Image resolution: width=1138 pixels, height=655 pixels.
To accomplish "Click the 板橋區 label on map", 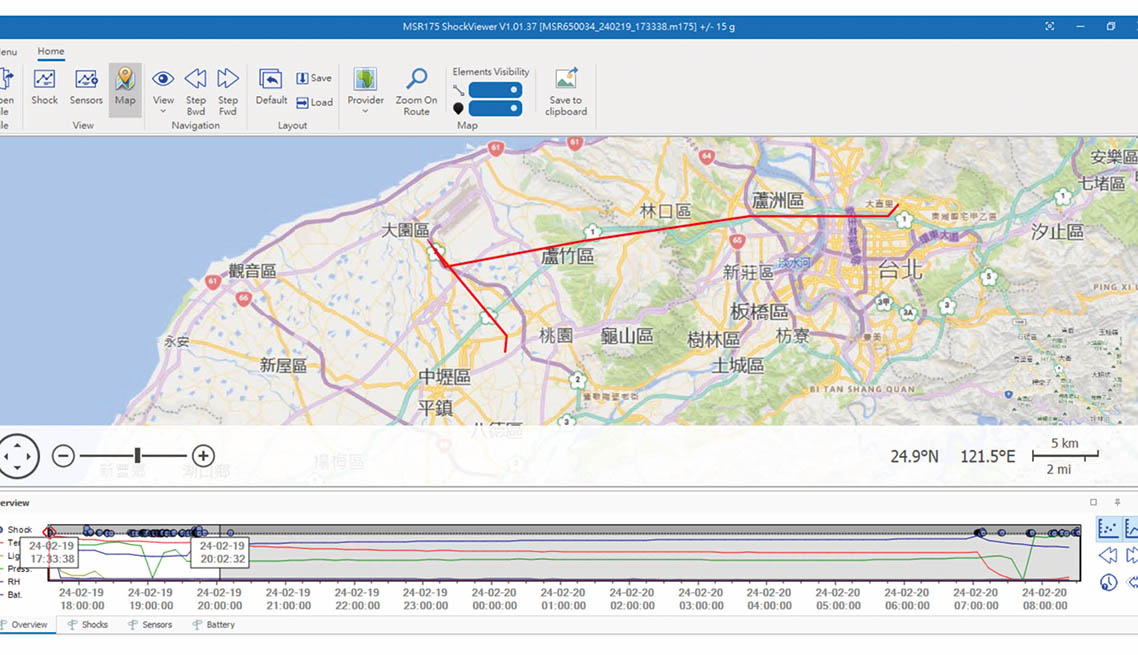I will tap(759, 312).
